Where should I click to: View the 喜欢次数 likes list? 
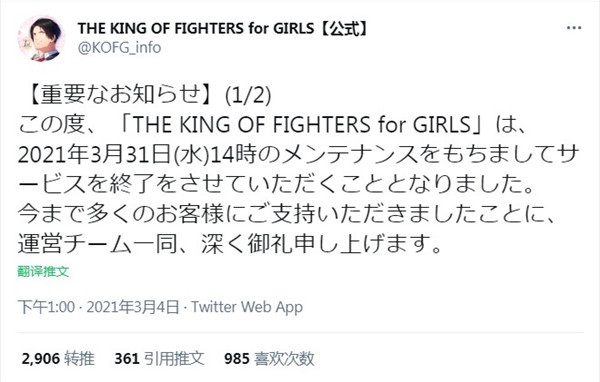[284, 359]
